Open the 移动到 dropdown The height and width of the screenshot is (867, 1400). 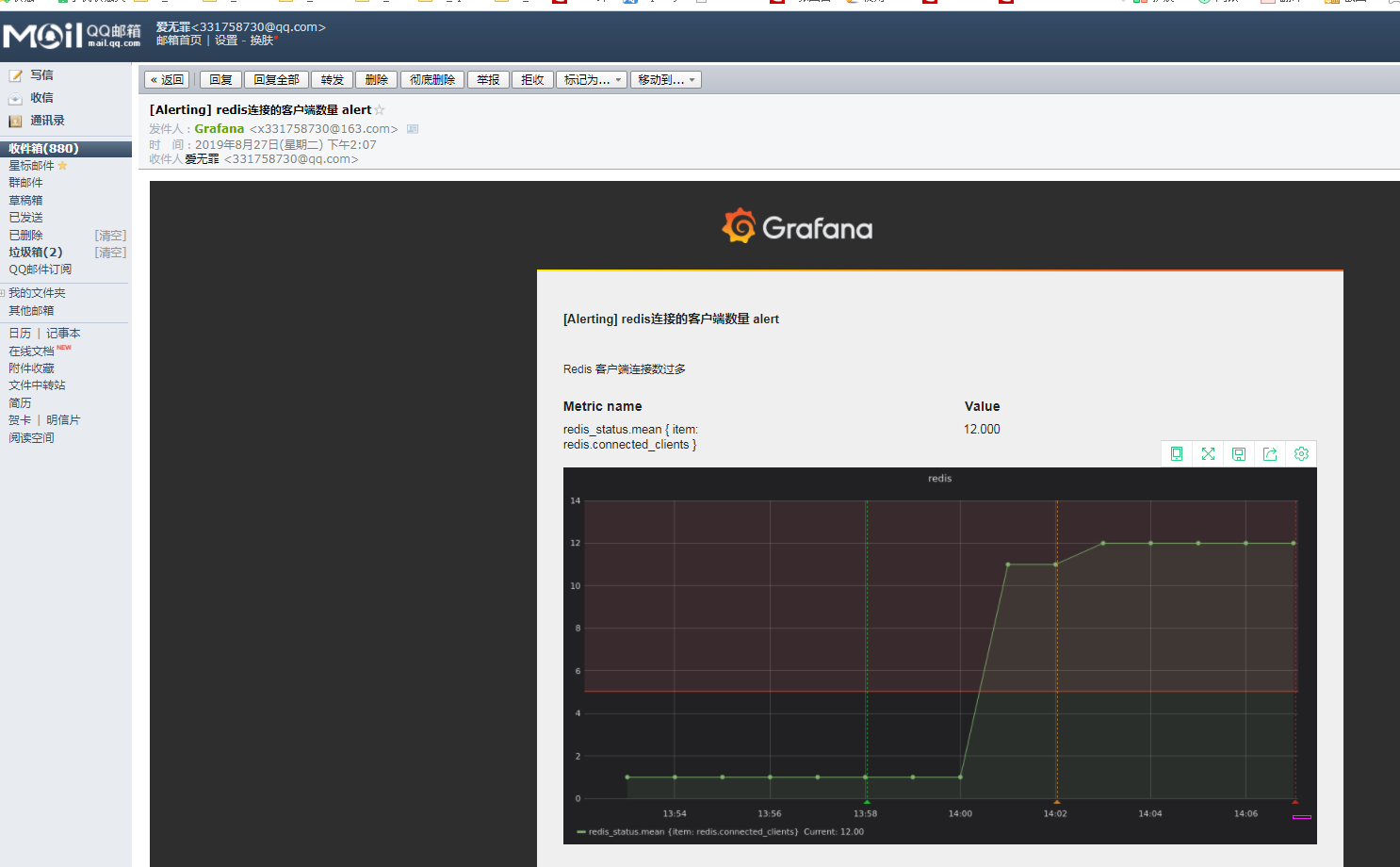[666, 80]
